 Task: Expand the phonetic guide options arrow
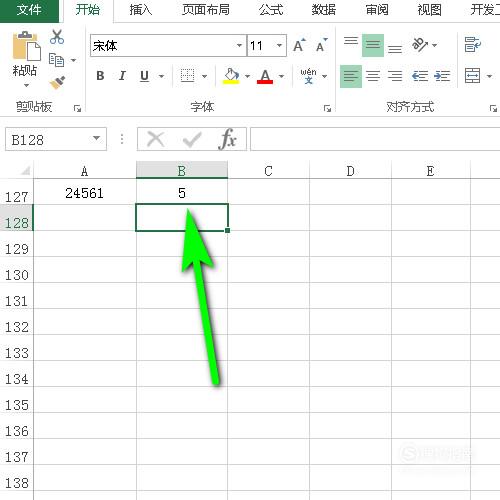[324, 76]
